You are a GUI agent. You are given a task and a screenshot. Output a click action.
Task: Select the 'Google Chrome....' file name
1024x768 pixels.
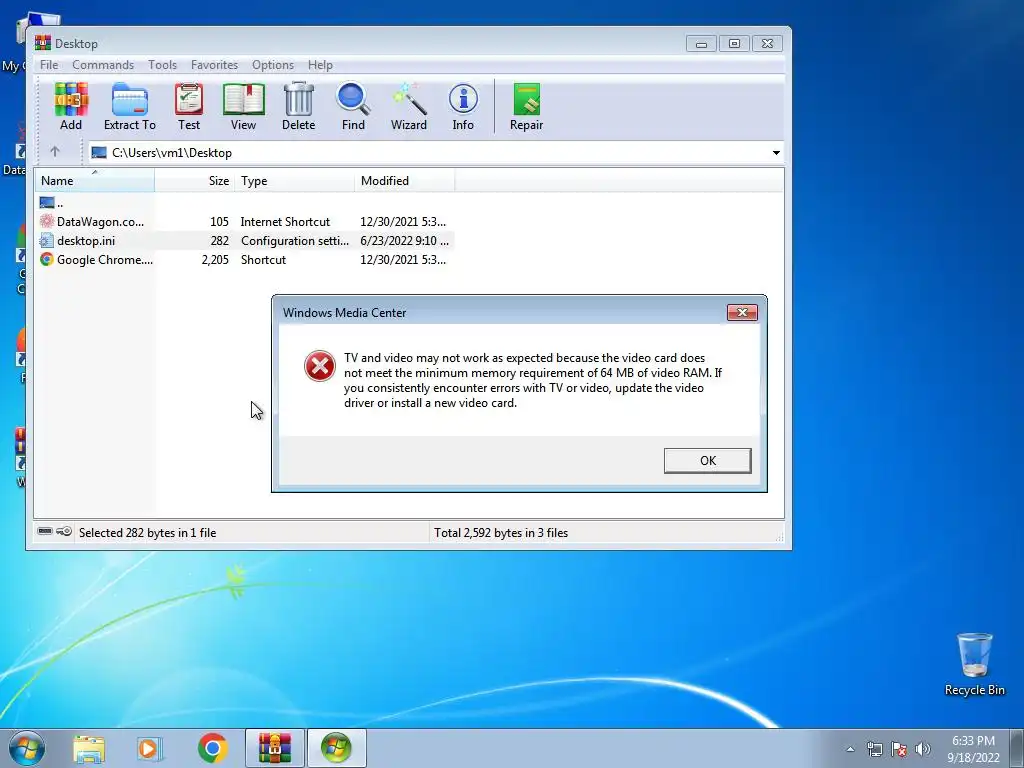[x=104, y=260]
